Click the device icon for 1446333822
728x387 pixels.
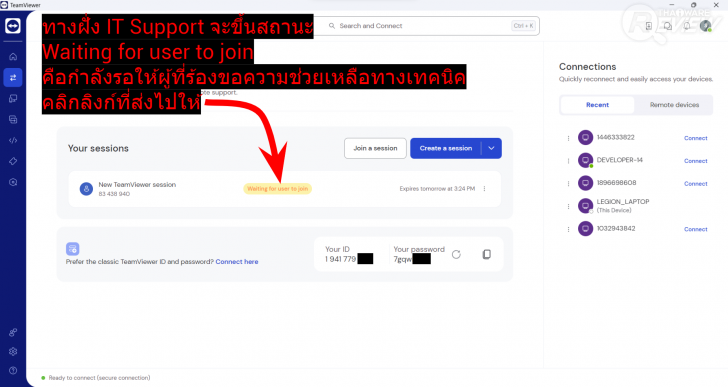pyautogui.click(x=585, y=137)
